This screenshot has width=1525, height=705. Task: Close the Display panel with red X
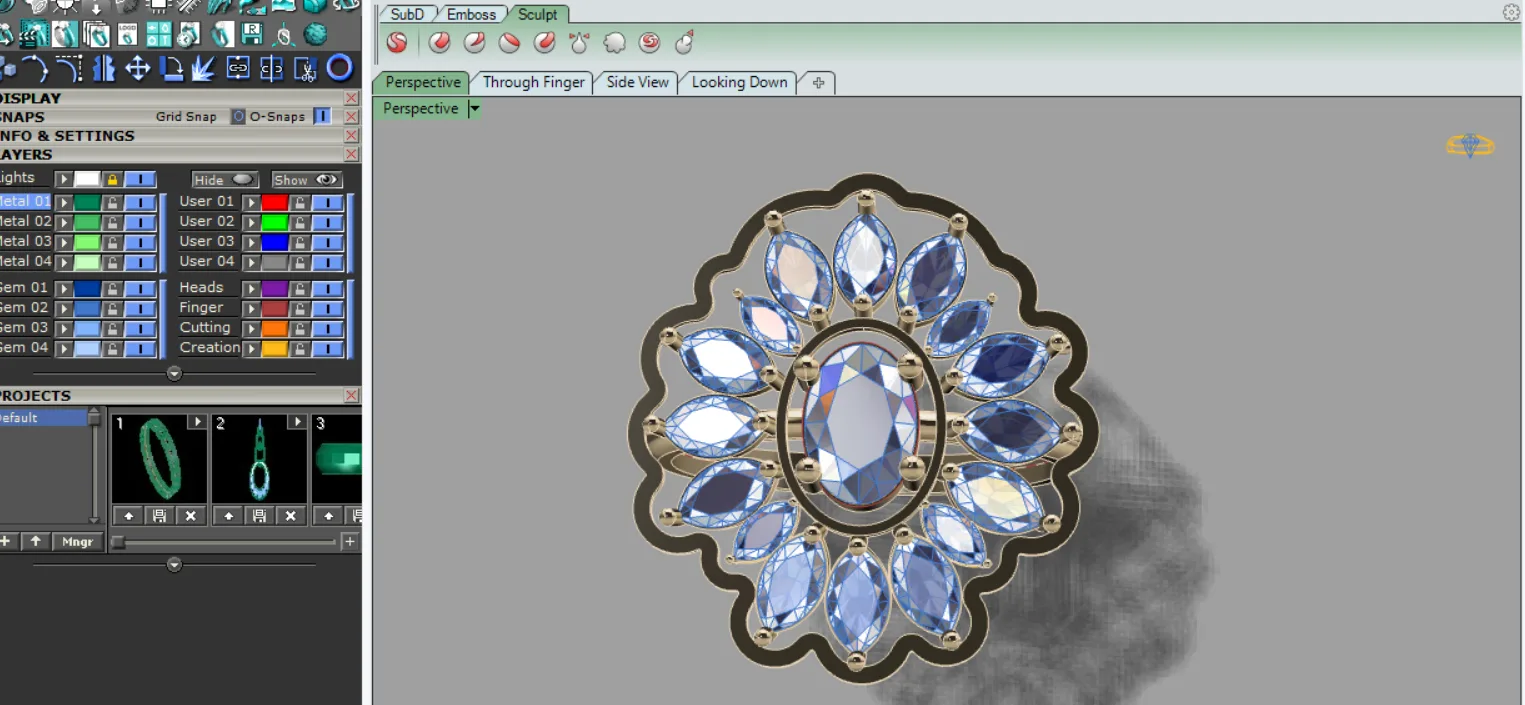tap(351, 98)
